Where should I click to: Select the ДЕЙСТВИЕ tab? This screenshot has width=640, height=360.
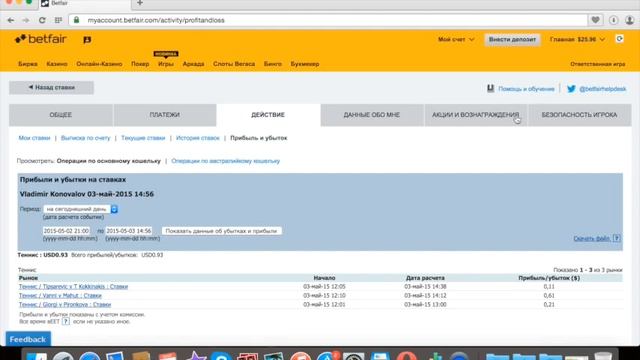pos(268,115)
